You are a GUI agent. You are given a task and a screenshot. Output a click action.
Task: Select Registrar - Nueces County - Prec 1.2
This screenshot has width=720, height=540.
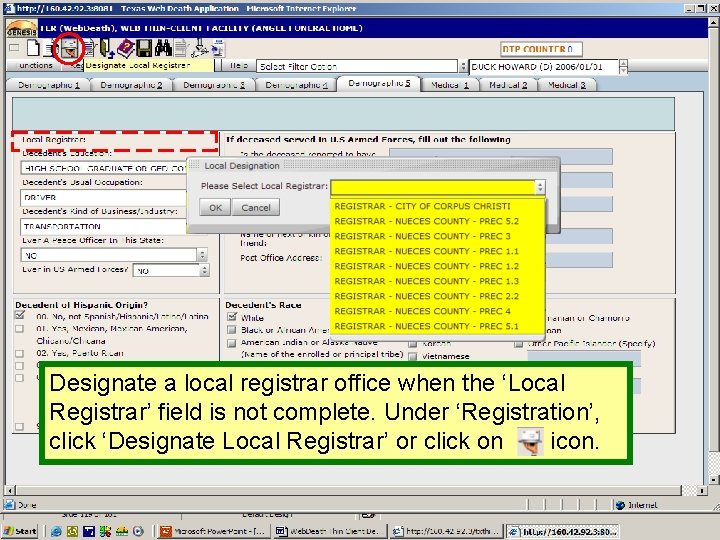pyautogui.click(x=438, y=266)
